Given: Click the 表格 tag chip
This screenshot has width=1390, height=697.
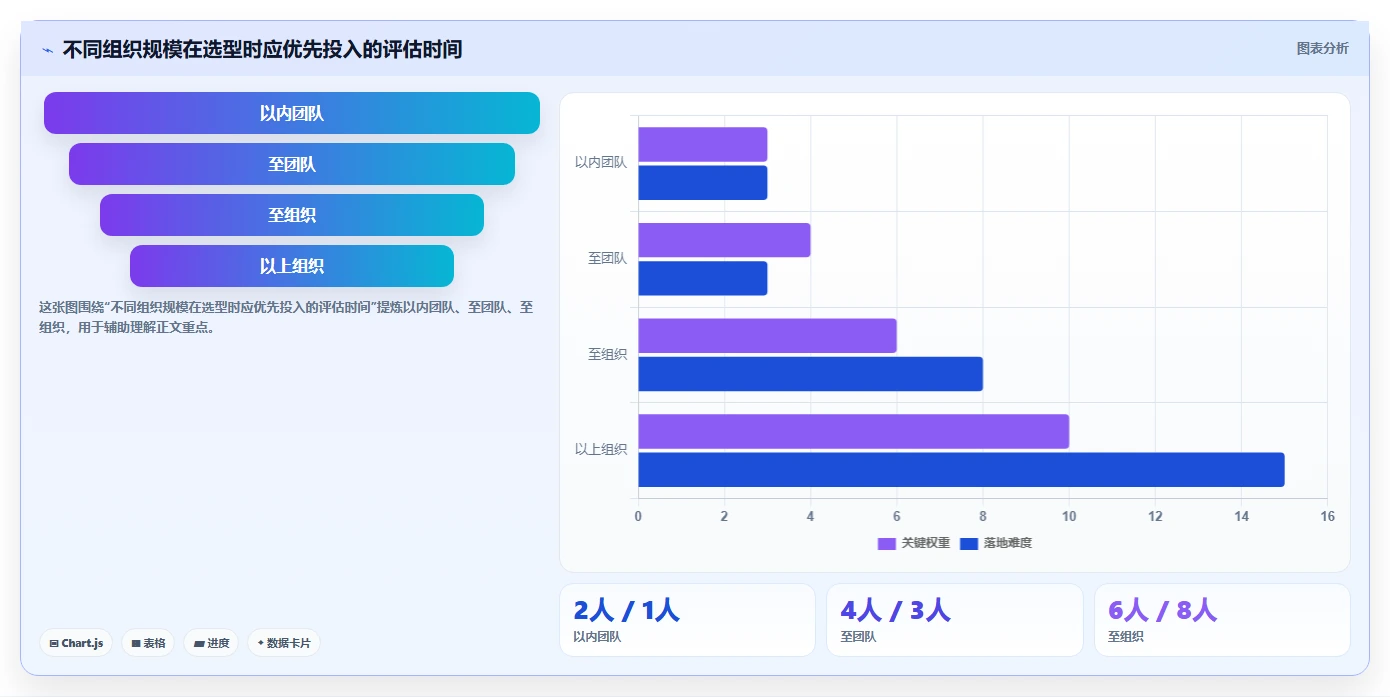Looking at the screenshot, I should pyautogui.click(x=148, y=643).
